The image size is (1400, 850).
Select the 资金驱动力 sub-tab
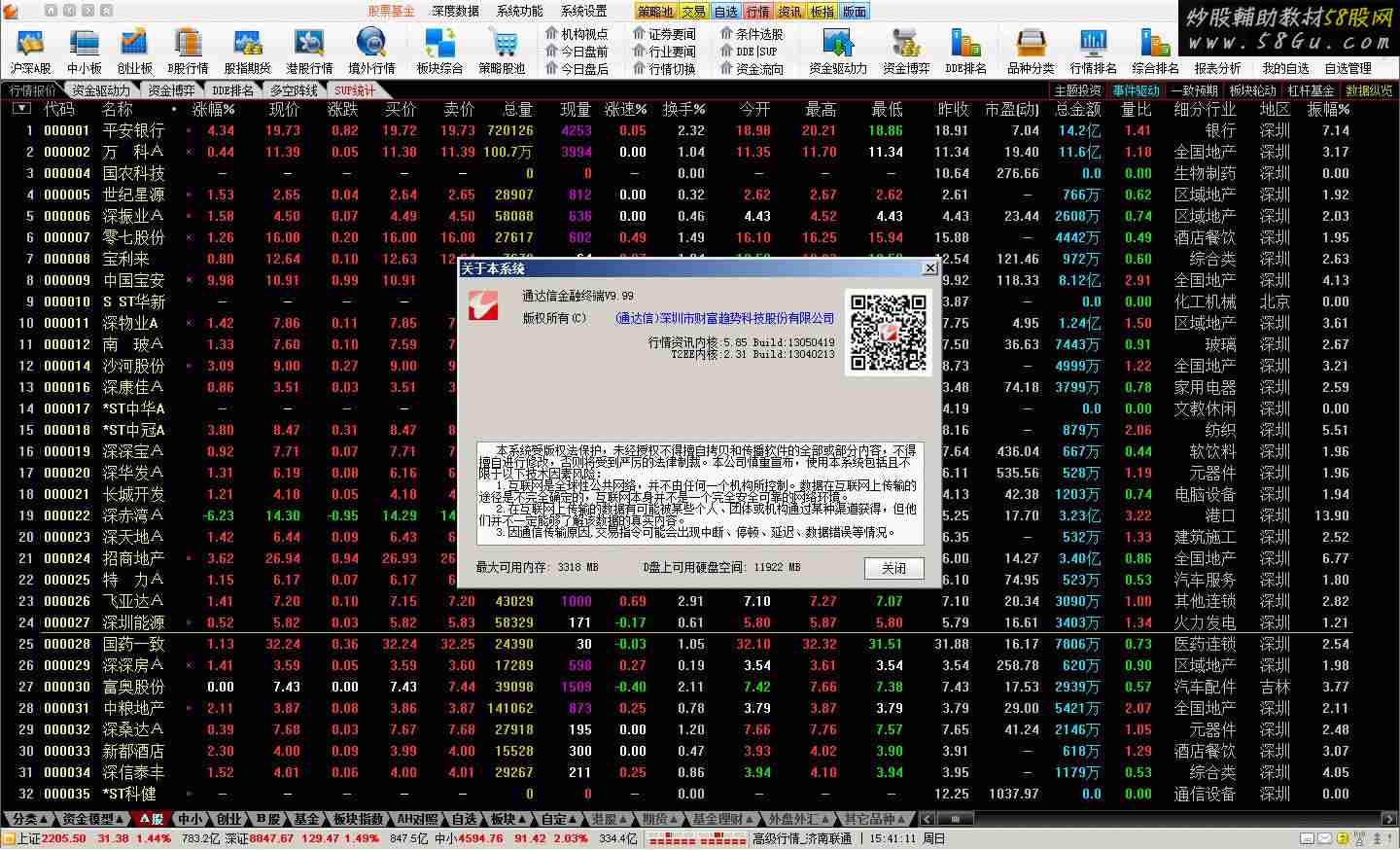(100, 90)
